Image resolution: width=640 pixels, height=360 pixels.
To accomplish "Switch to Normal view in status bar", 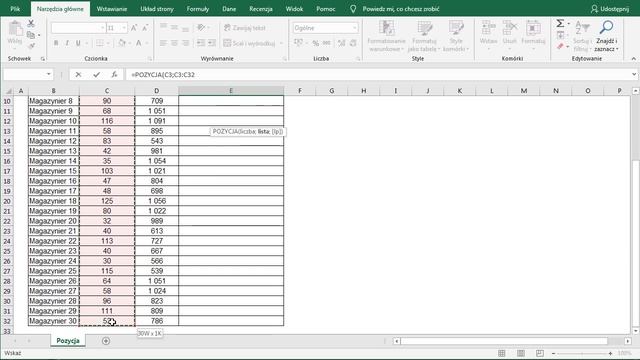I will (x=502, y=353).
